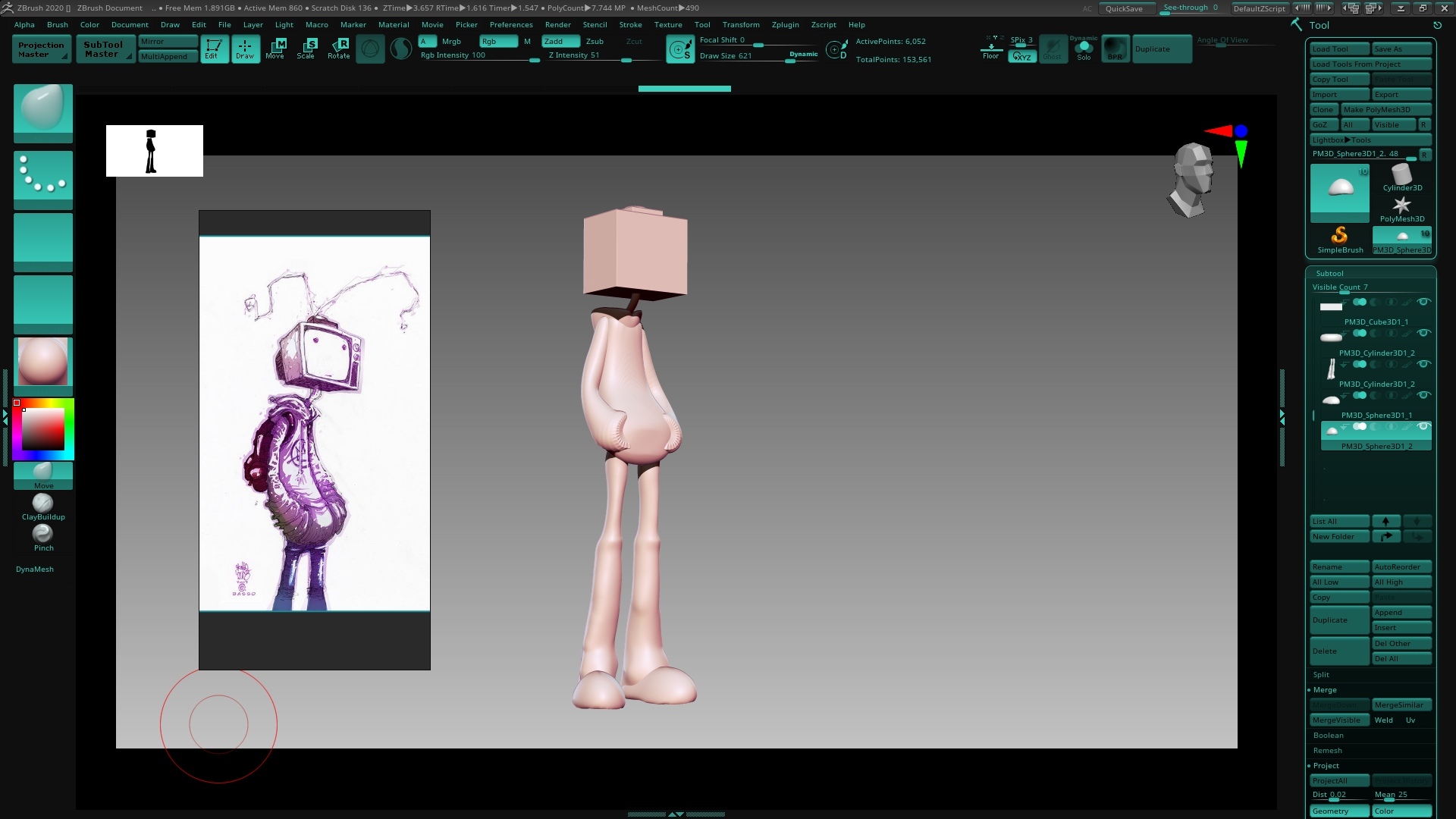This screenshot has height=819, width=1456.
Task: Toggle eye on selected PM3D_Sphere3D1_2 subtool
Action: pyautogui.click(x=1423, y=427)
